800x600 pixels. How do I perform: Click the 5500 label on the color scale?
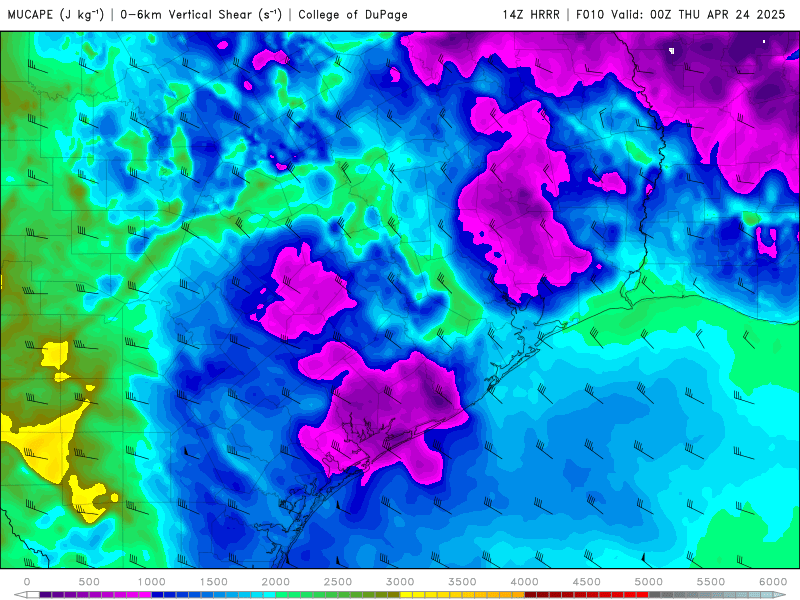point(711,582)
